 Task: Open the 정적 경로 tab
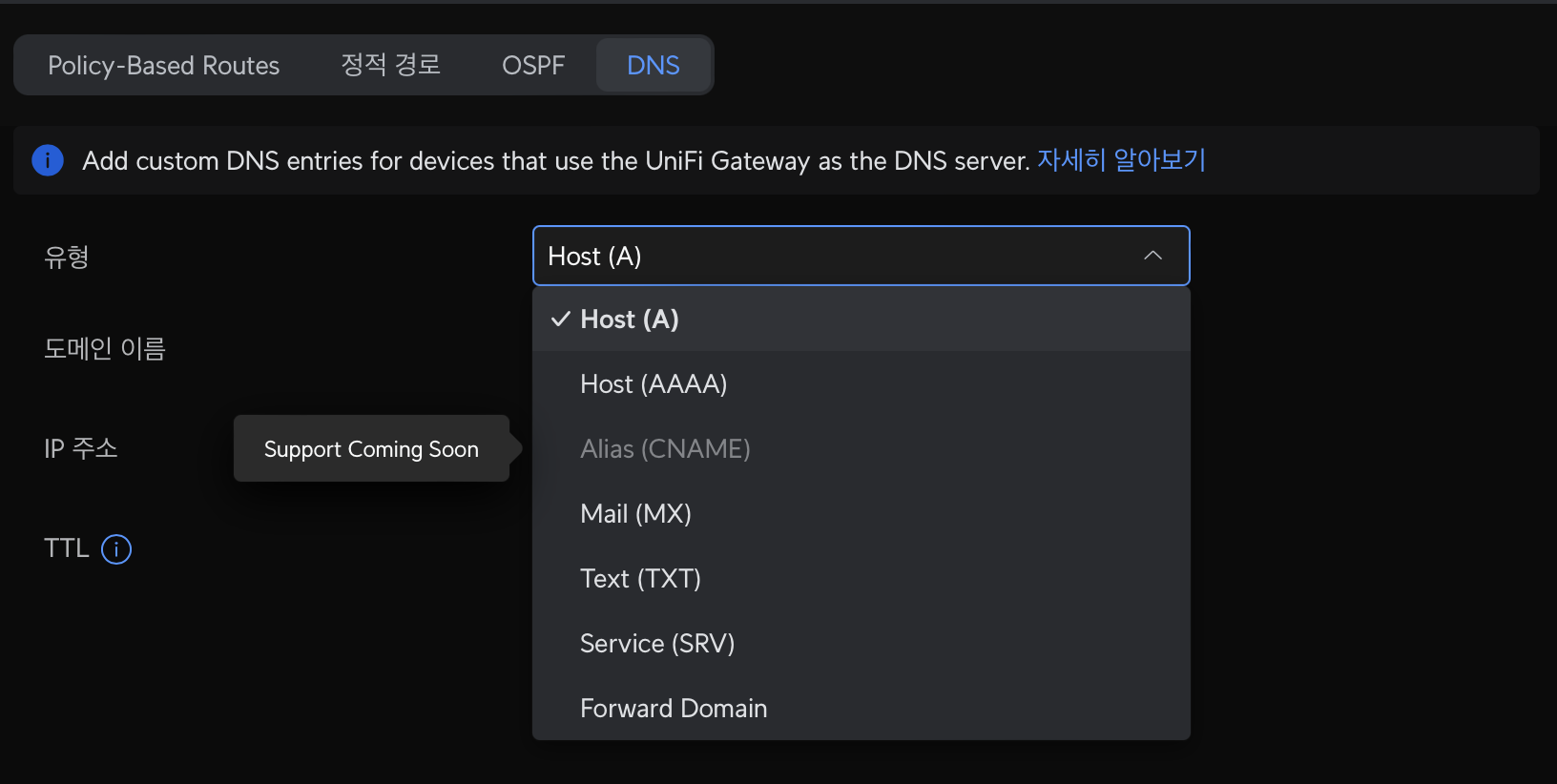coord(391,65)
